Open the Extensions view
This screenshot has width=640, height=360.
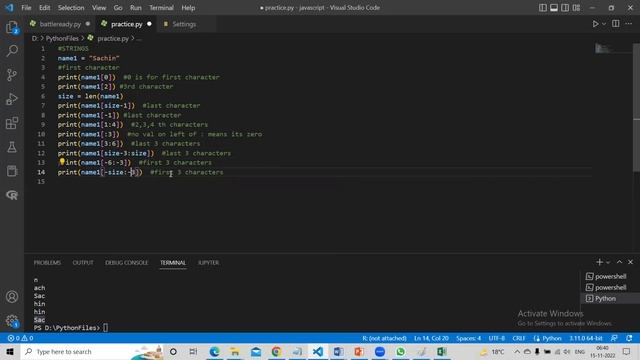tap(12, 123)
